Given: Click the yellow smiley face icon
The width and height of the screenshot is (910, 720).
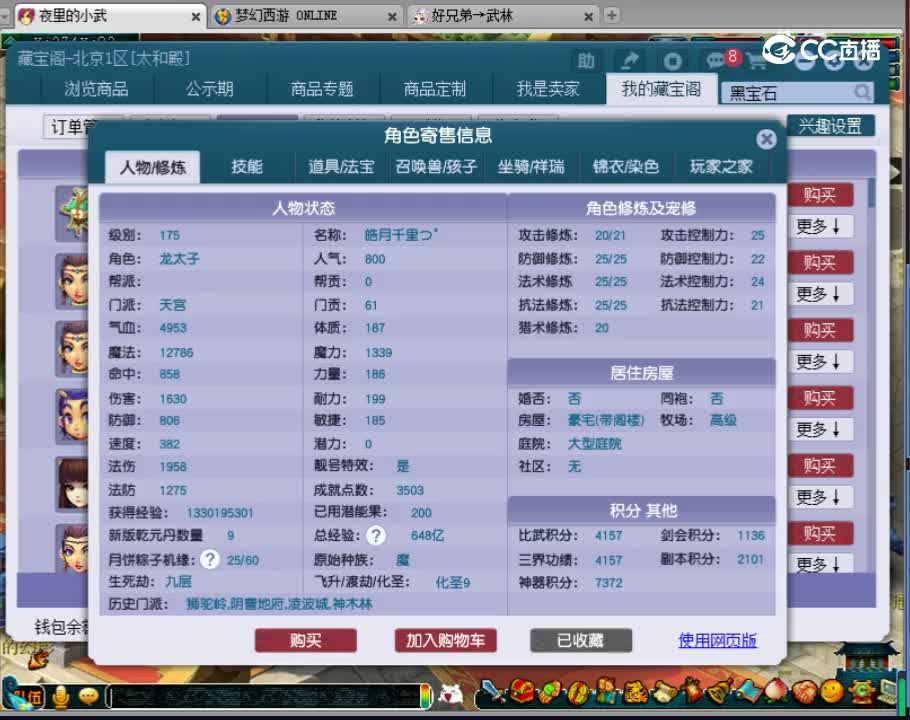Looking at the screenshot, I should [x=832, y=692].
